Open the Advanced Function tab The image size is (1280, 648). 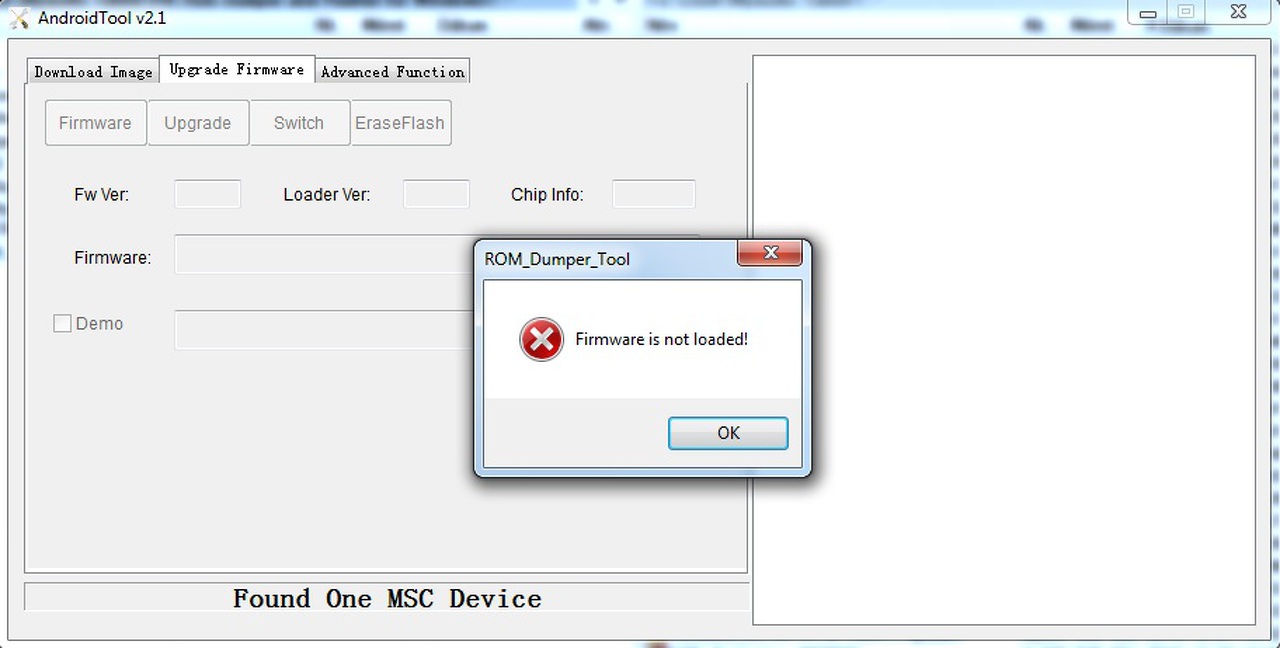click(393, 71)
